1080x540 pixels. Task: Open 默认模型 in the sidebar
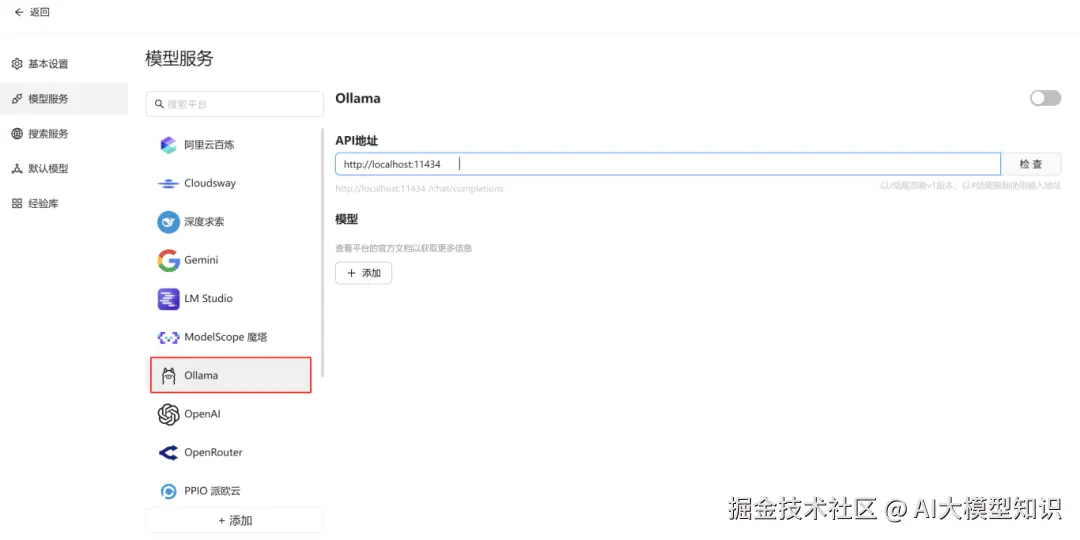[64, 169]
